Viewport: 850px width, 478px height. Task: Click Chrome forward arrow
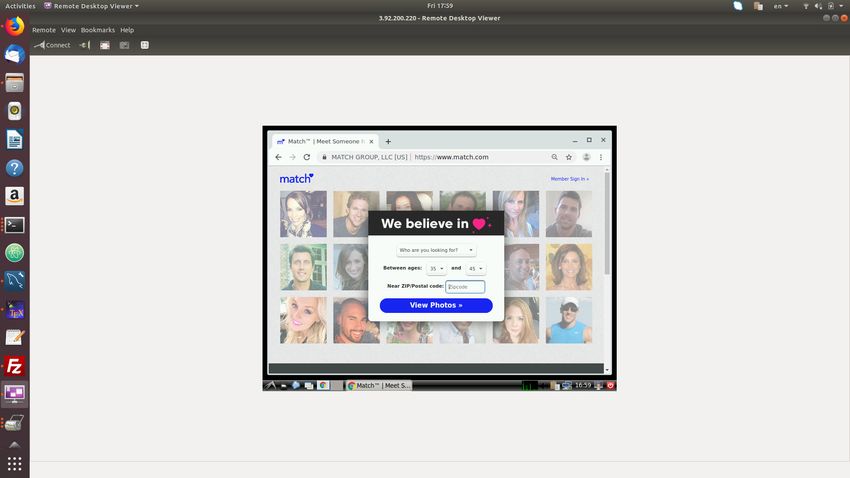tap(293, 157)
